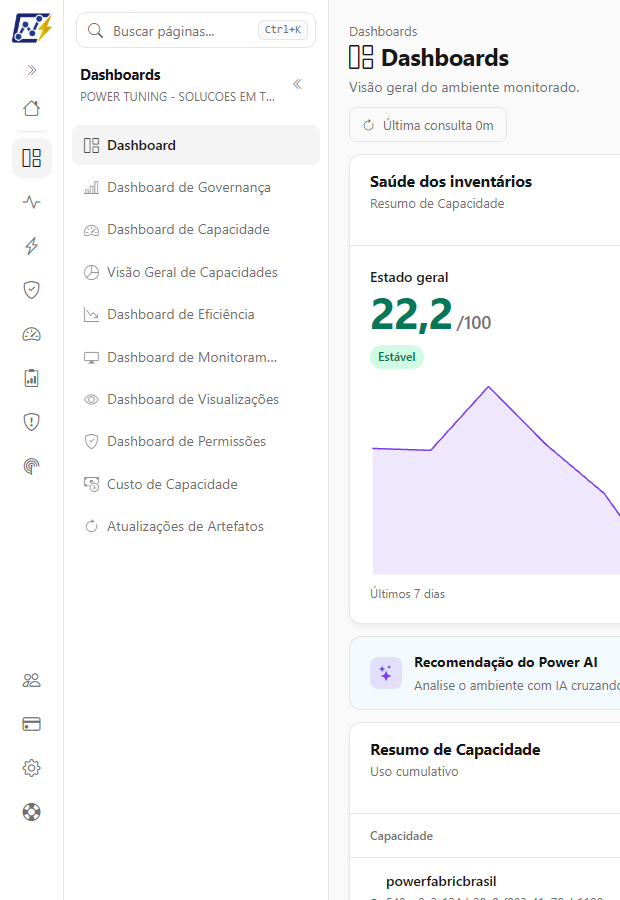Click the Custo de Capacidade cost icon
The width and height of the screenshot is (620, 900).
point(91,484)
